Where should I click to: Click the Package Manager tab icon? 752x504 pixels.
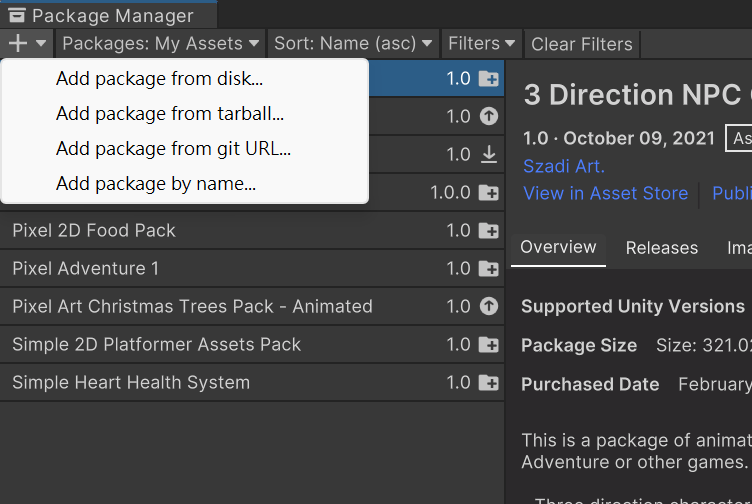point(17,15)
